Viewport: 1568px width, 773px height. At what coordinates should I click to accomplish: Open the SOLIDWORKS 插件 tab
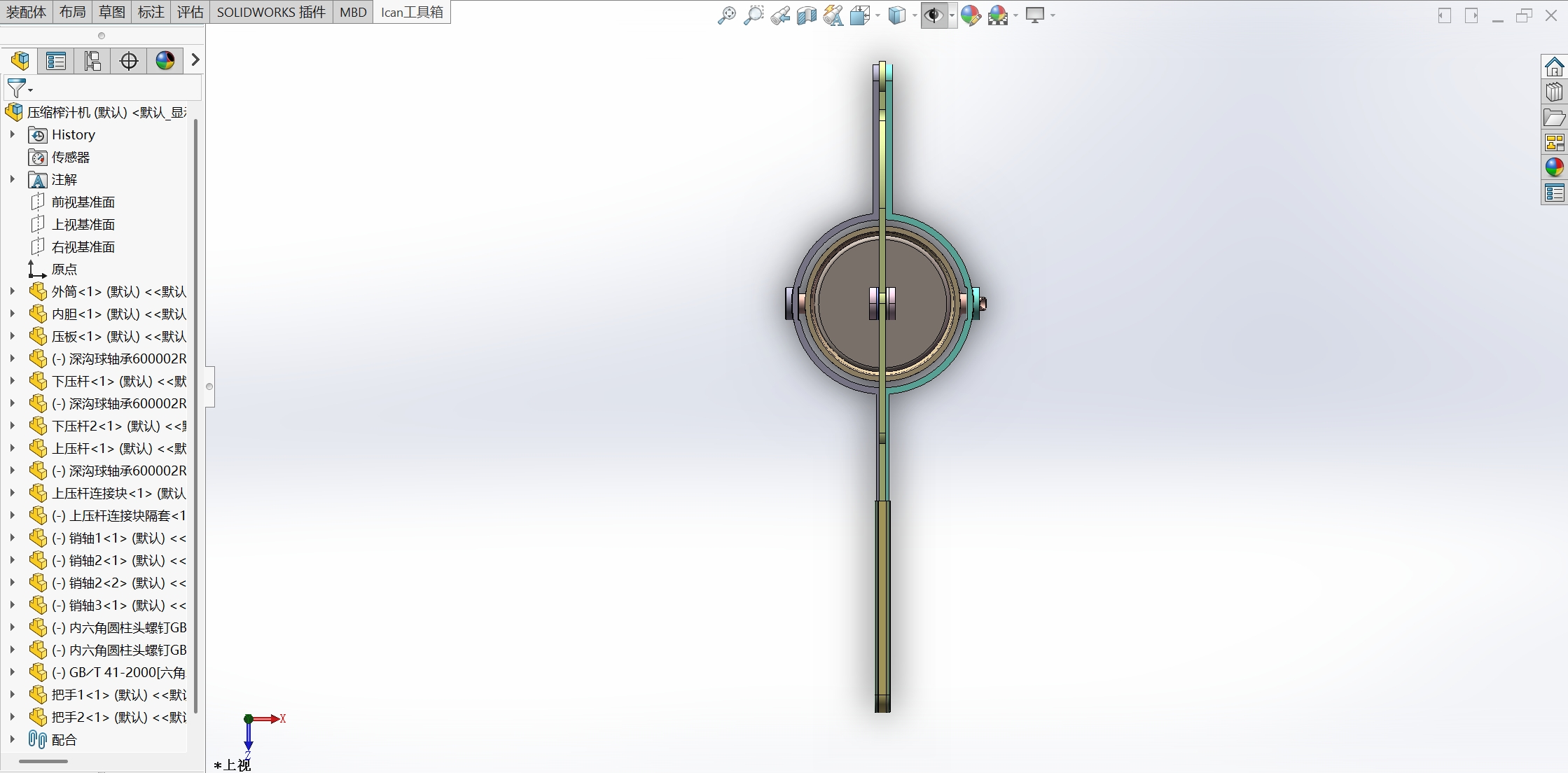(271, 12)
